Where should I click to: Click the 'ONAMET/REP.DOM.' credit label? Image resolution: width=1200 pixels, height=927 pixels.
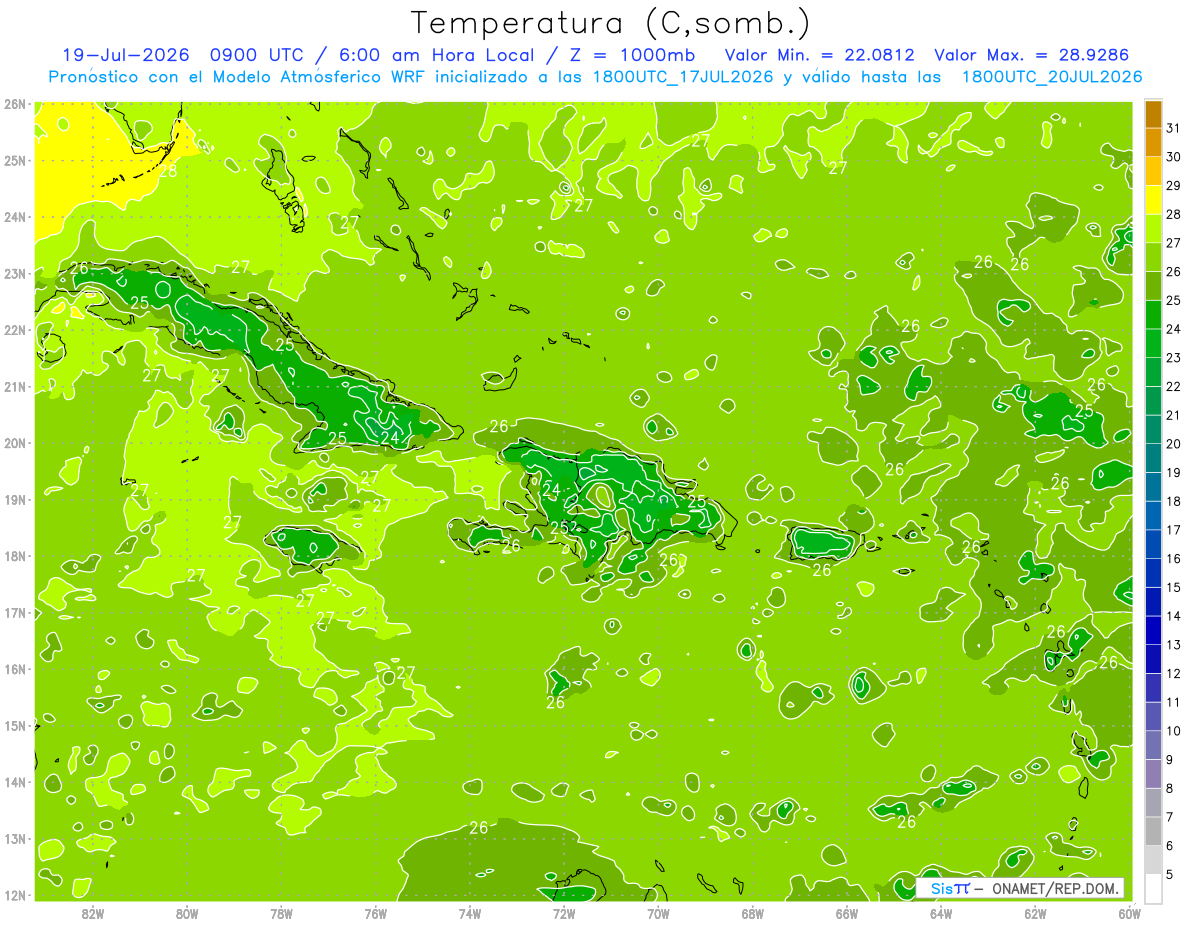tap(1055, 888)
